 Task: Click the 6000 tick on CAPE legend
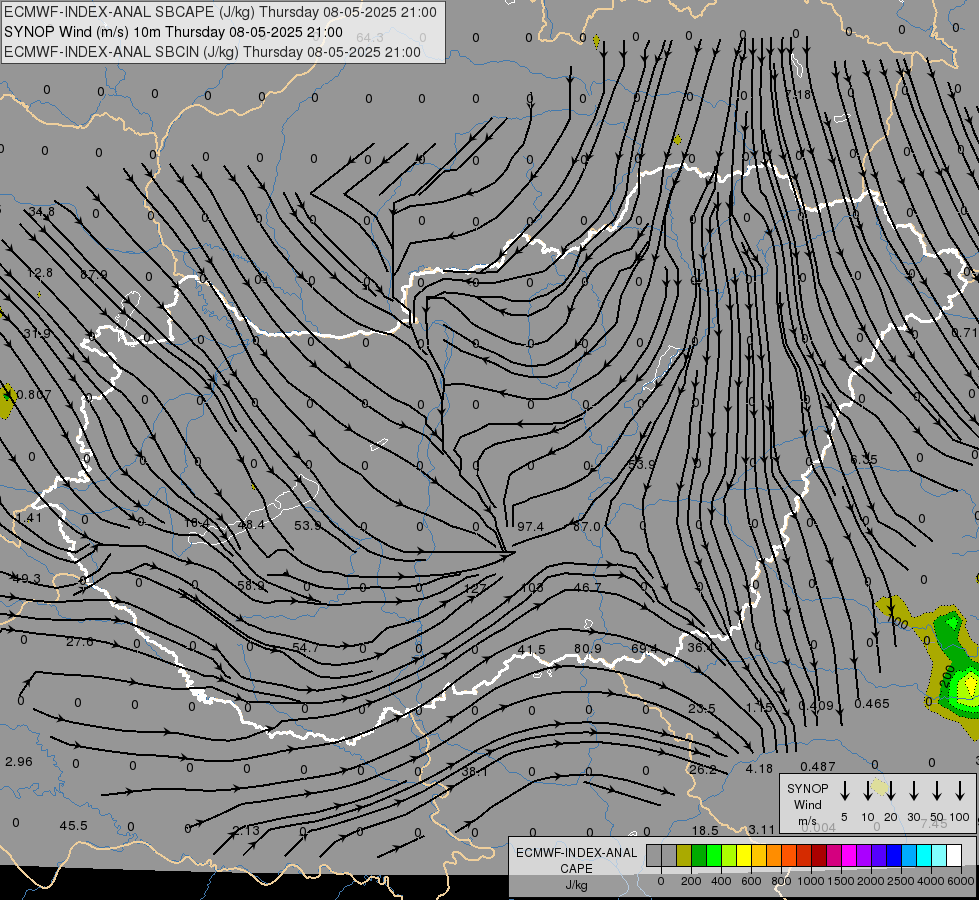[x=962, y=881]
